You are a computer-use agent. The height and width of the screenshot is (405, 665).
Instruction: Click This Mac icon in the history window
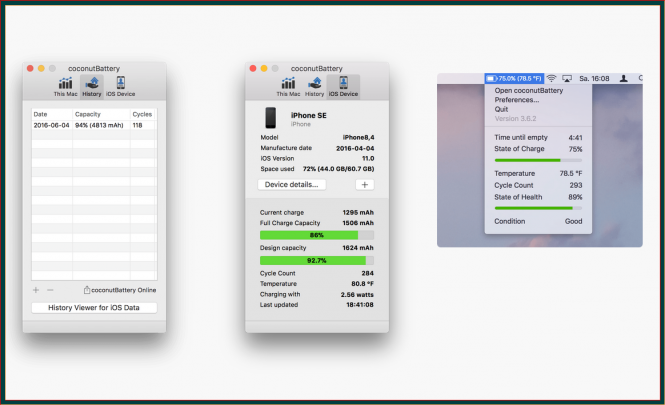point(65,86)
